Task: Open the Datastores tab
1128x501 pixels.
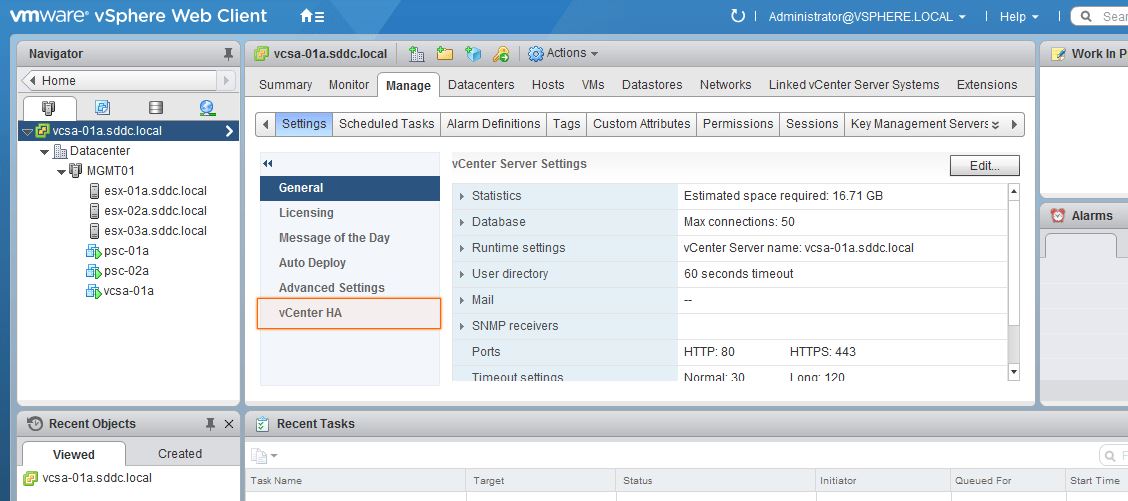Action: (x=652, y=85)
